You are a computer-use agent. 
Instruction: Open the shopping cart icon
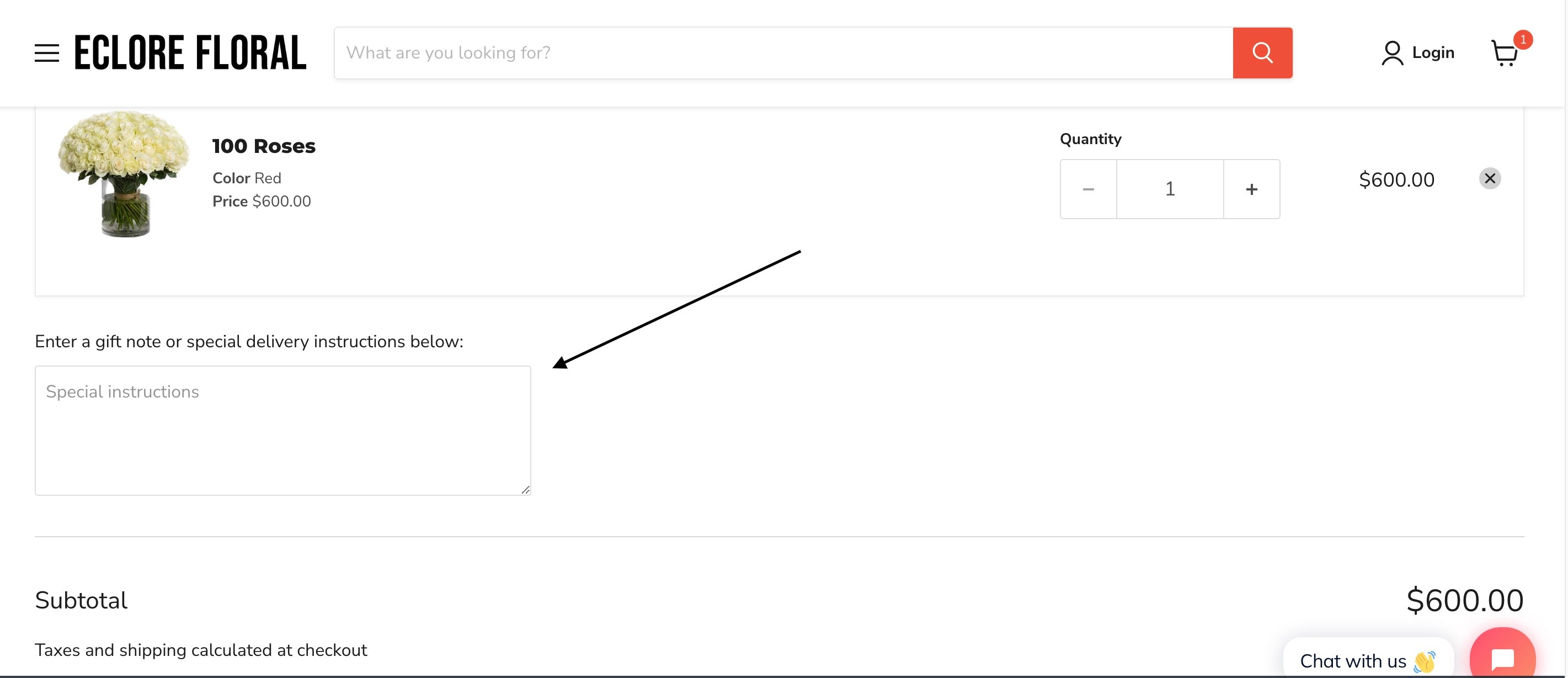pos(1503,54)
